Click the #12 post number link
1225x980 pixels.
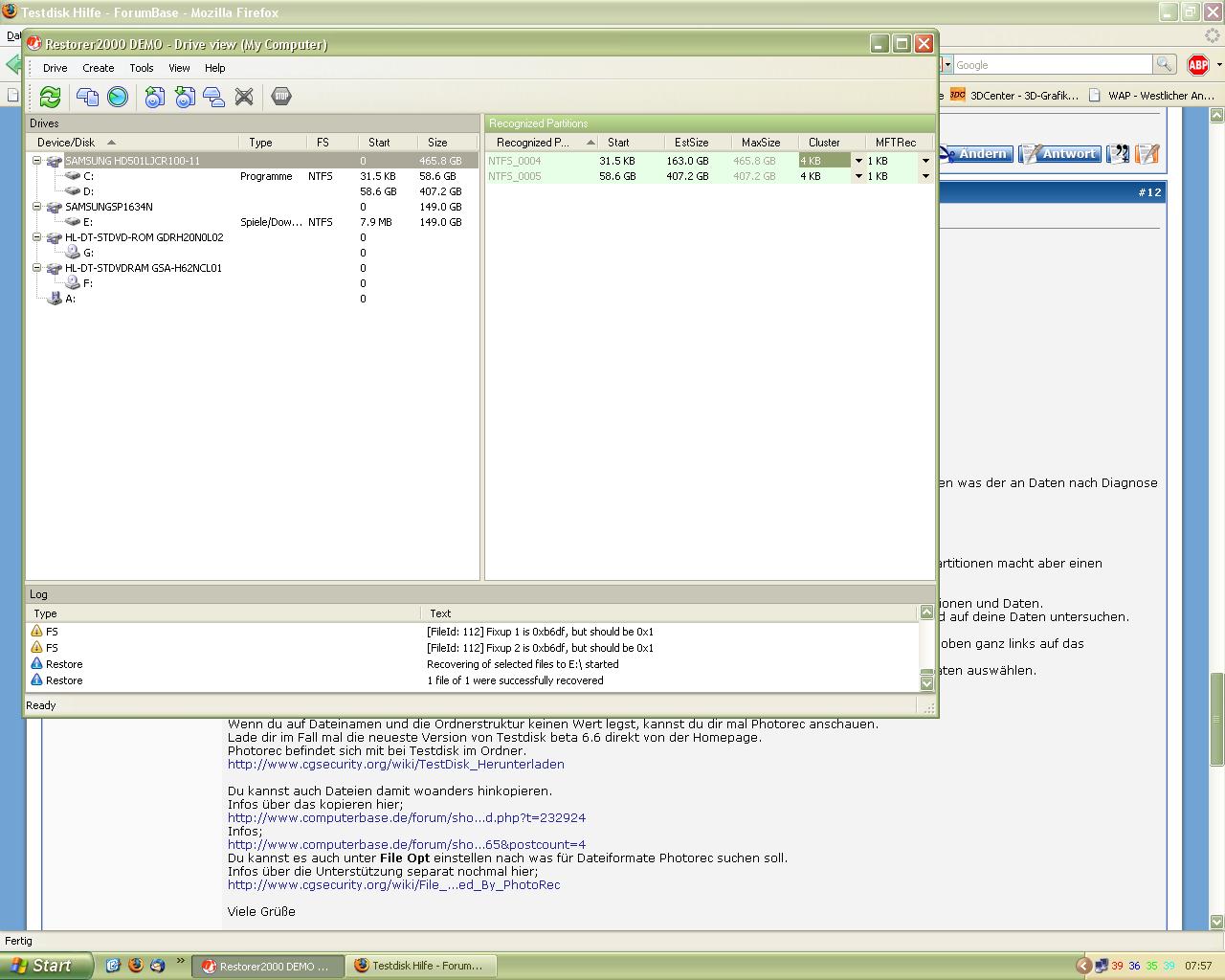pyautogui.click(x=1149, y=192)
